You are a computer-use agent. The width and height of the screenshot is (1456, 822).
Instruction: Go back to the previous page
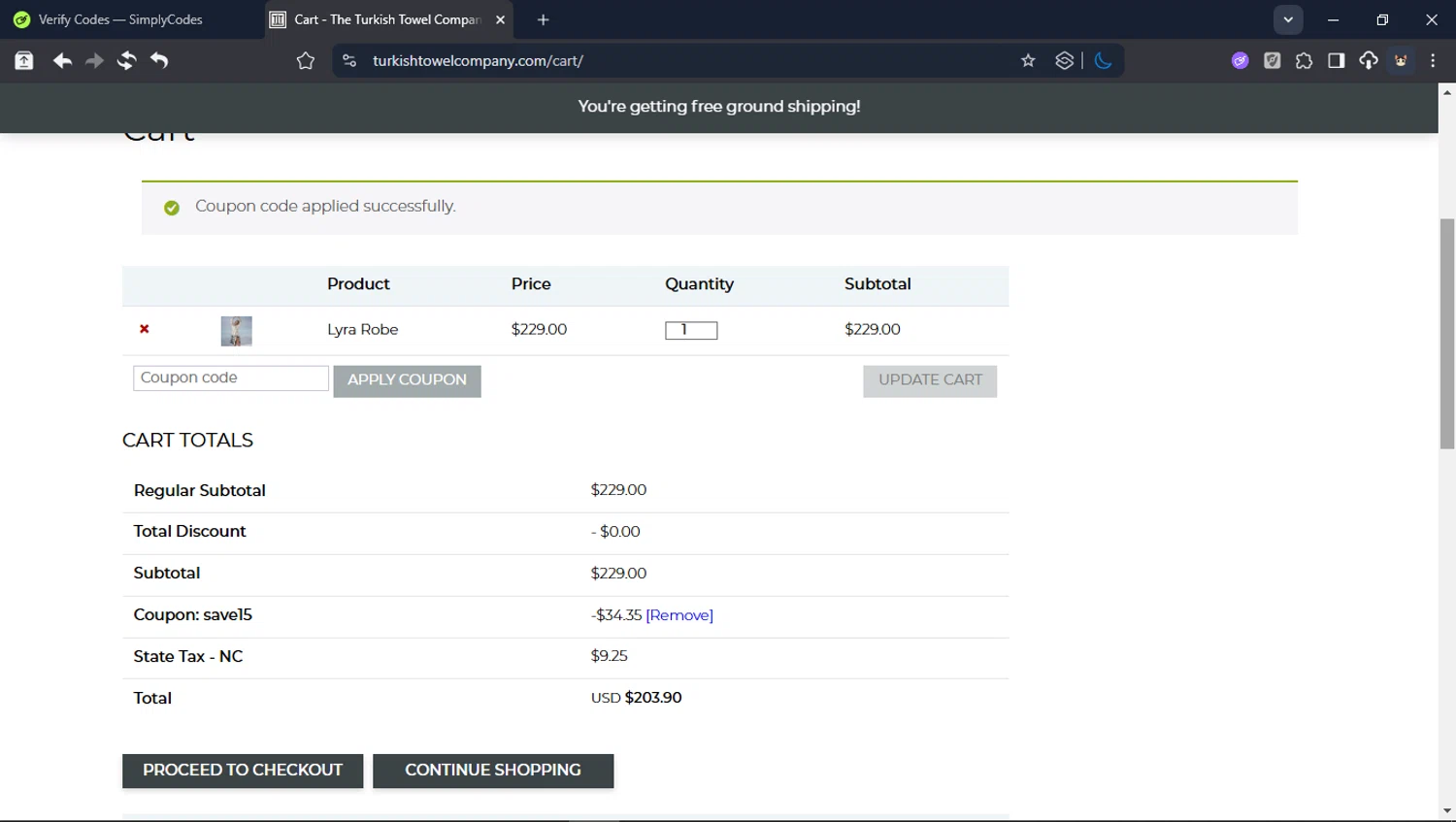coord(62,61)
